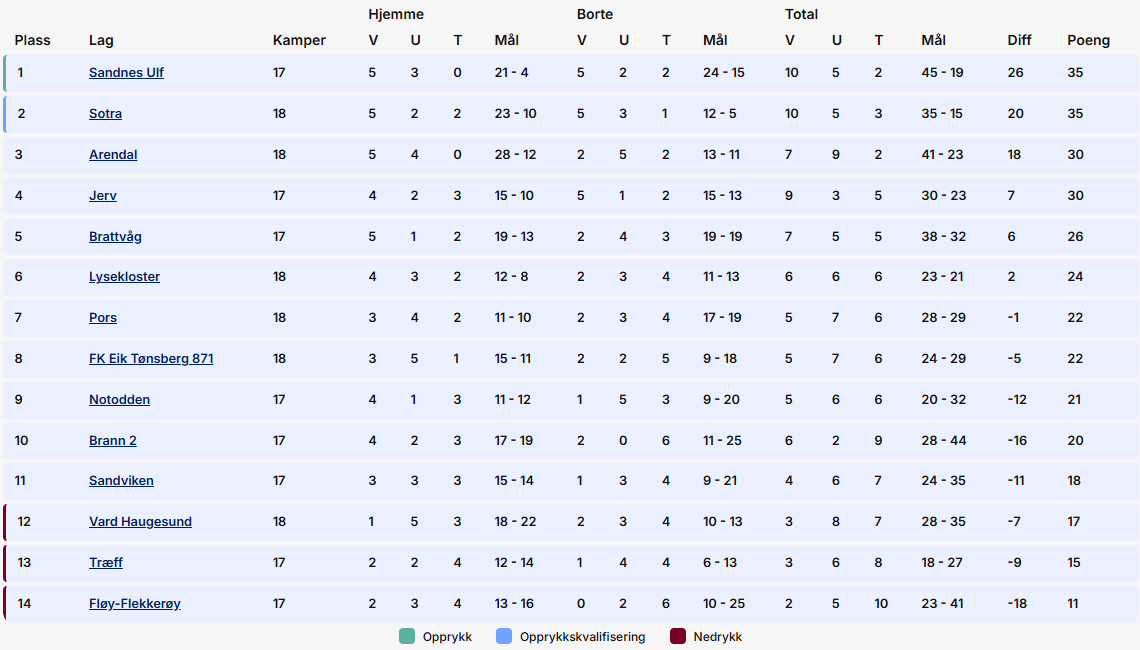1140x650 pixels.
Task: Go to Brattvåg team page
Action: (x=115, y=237)
